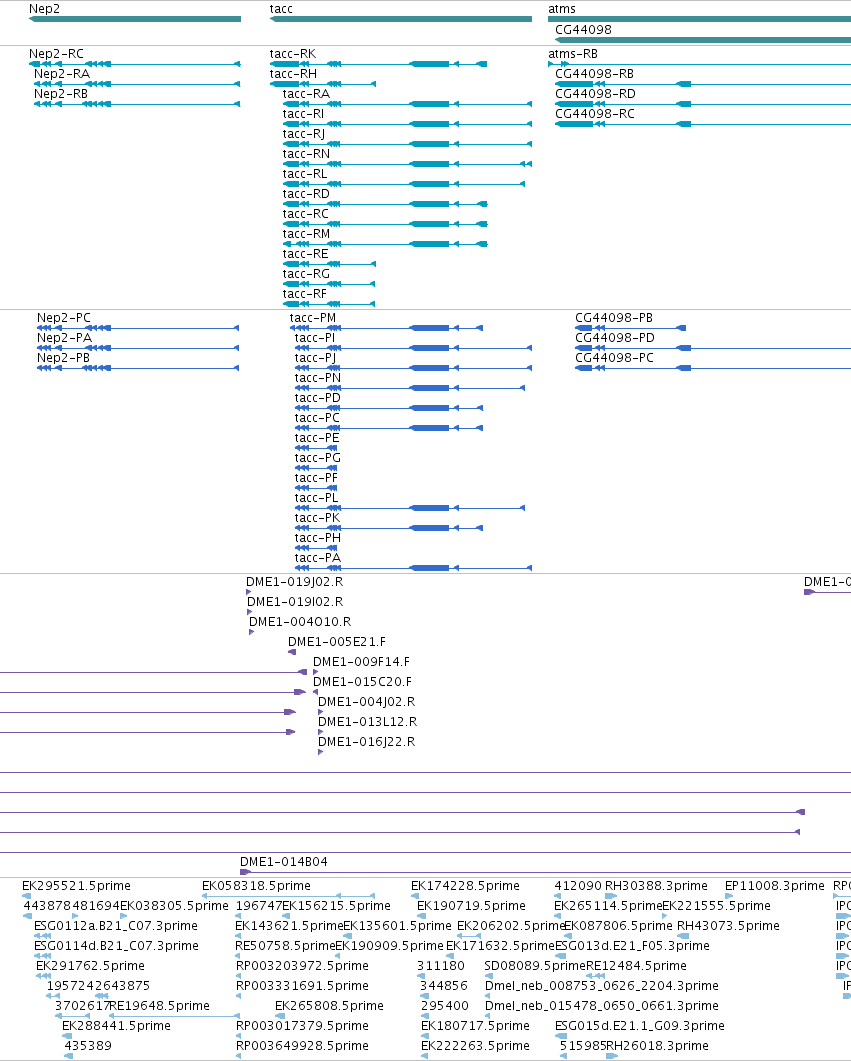851x1061 pixels.
Task: Click BAC end DME1-005E21.F
Action: click(x=337, y=641)
